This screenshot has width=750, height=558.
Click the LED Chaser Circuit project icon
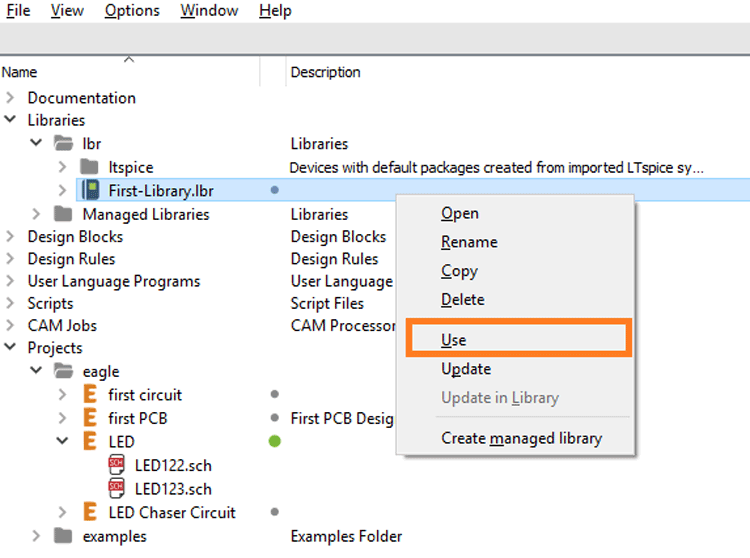pos(89,512)
